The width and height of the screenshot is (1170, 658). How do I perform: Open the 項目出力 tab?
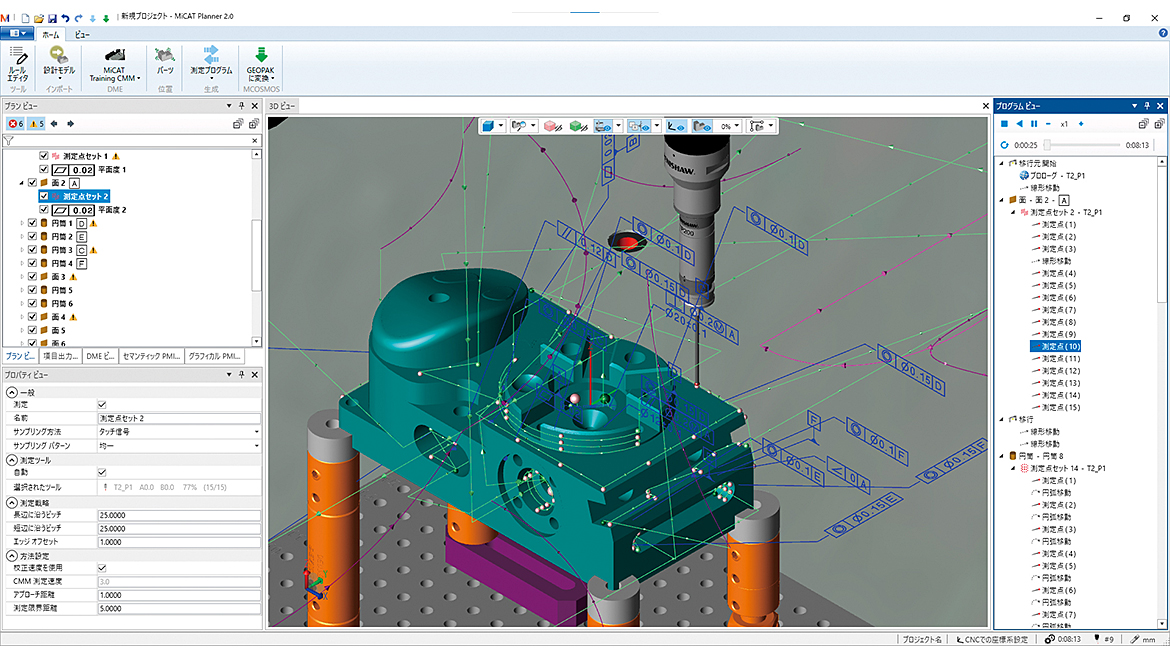point(59,357)
